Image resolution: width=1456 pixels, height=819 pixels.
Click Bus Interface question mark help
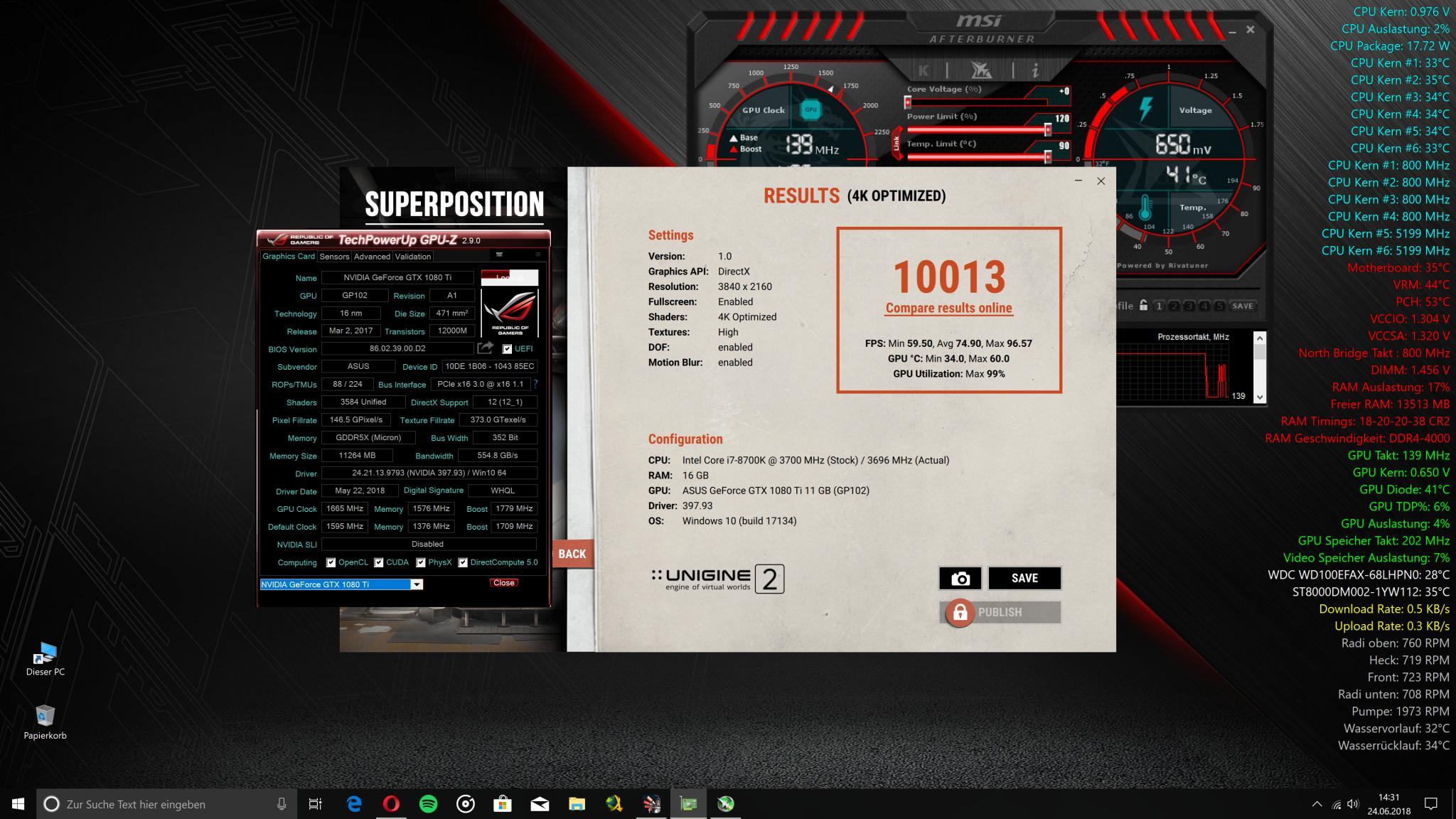coord(535,384)
